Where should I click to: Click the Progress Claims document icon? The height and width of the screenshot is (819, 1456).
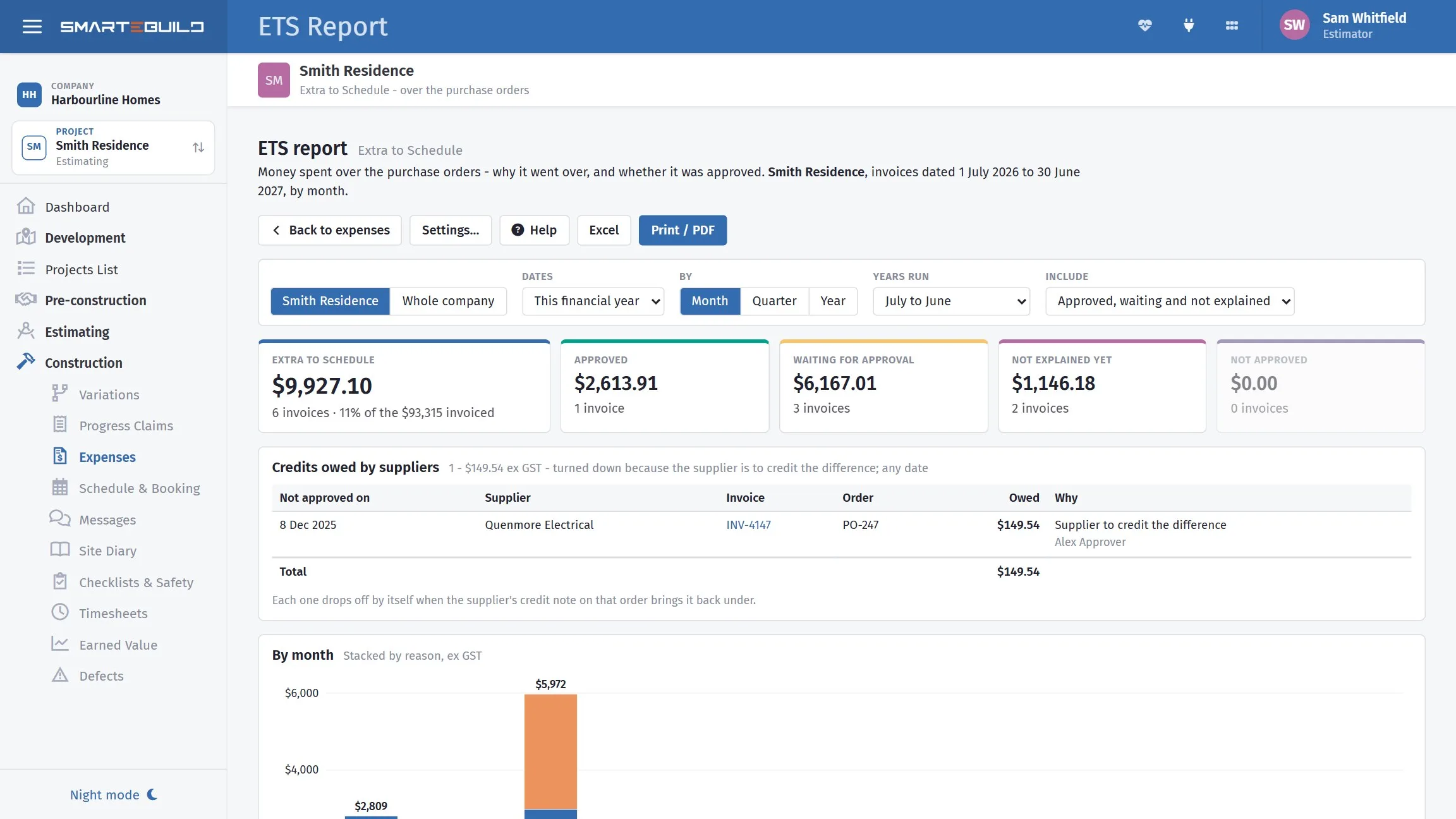59,425
